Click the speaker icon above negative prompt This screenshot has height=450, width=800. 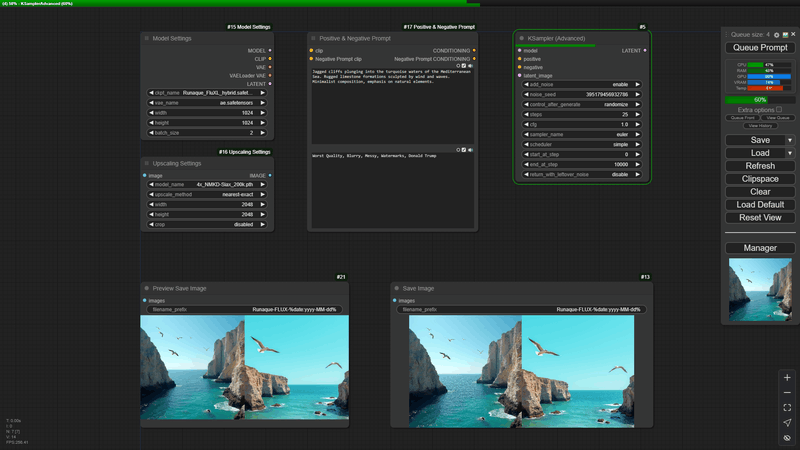pos(470,150)
